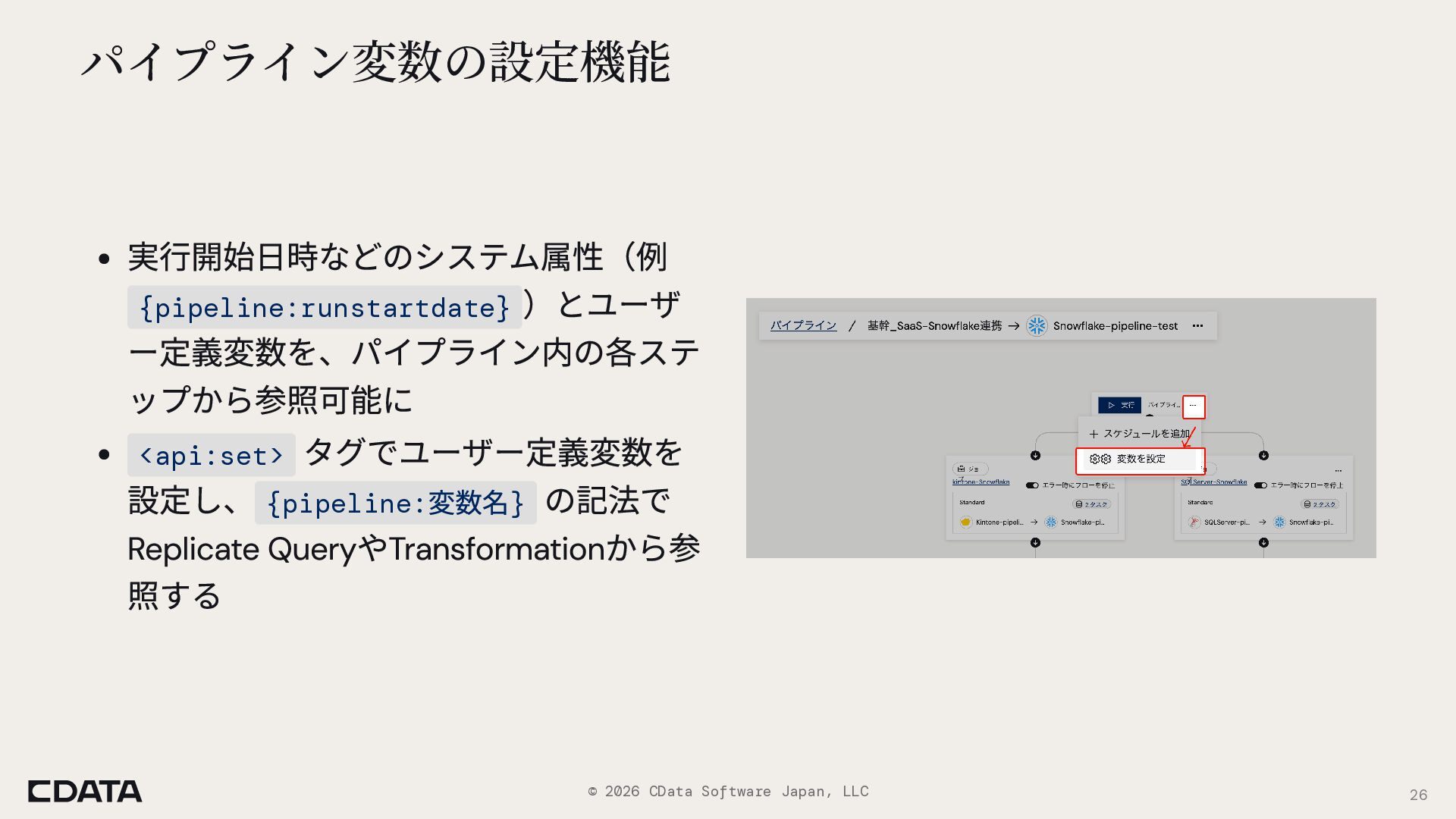This screenshot has height=819, width=1456.
Task: Click the Standard label in the SQL Server-Snowflake card
Action: (x=1200, y=502)
